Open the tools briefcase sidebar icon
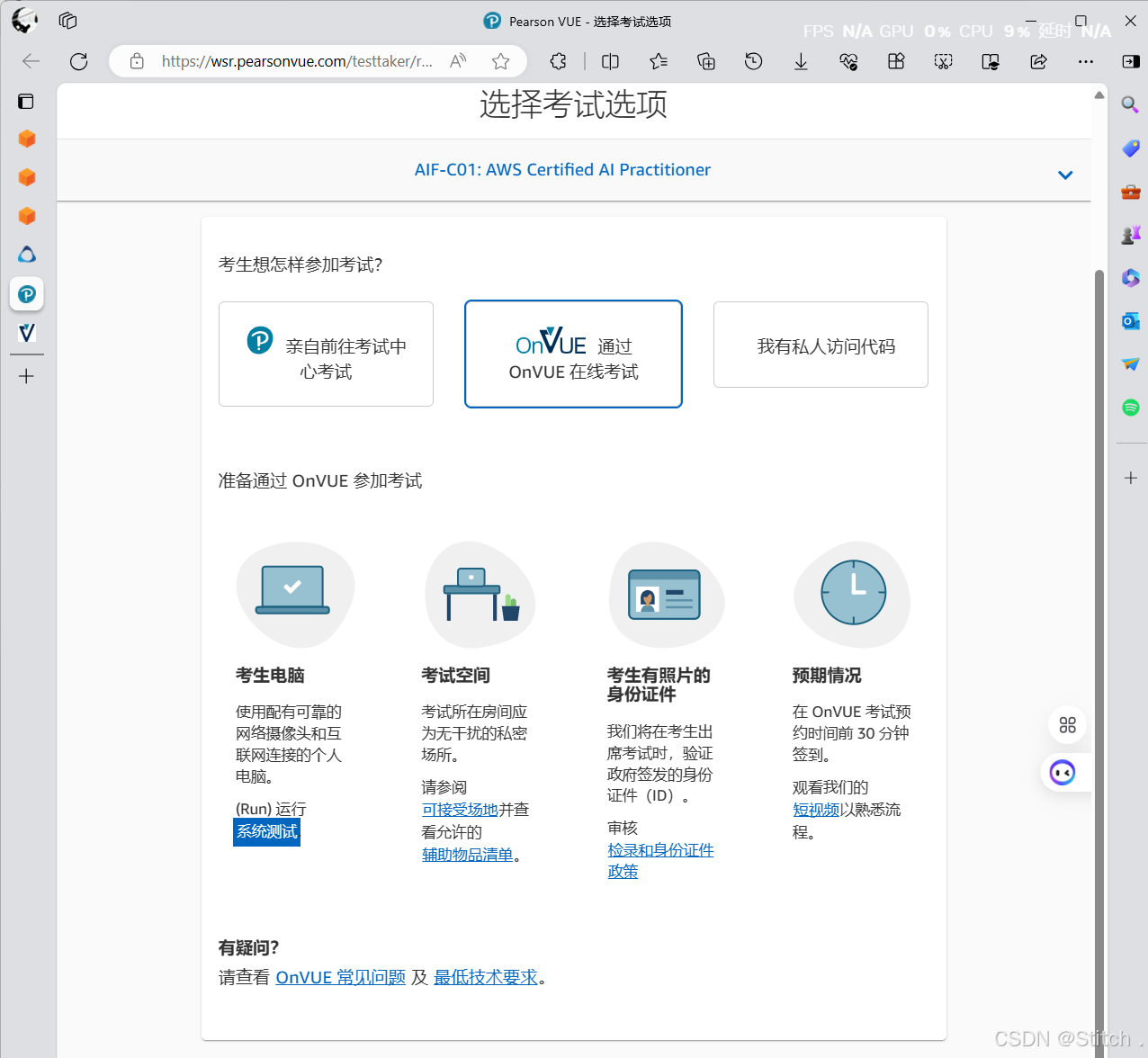The height and width of the screenshot is (1058, 1148). tap(1131, 192)
